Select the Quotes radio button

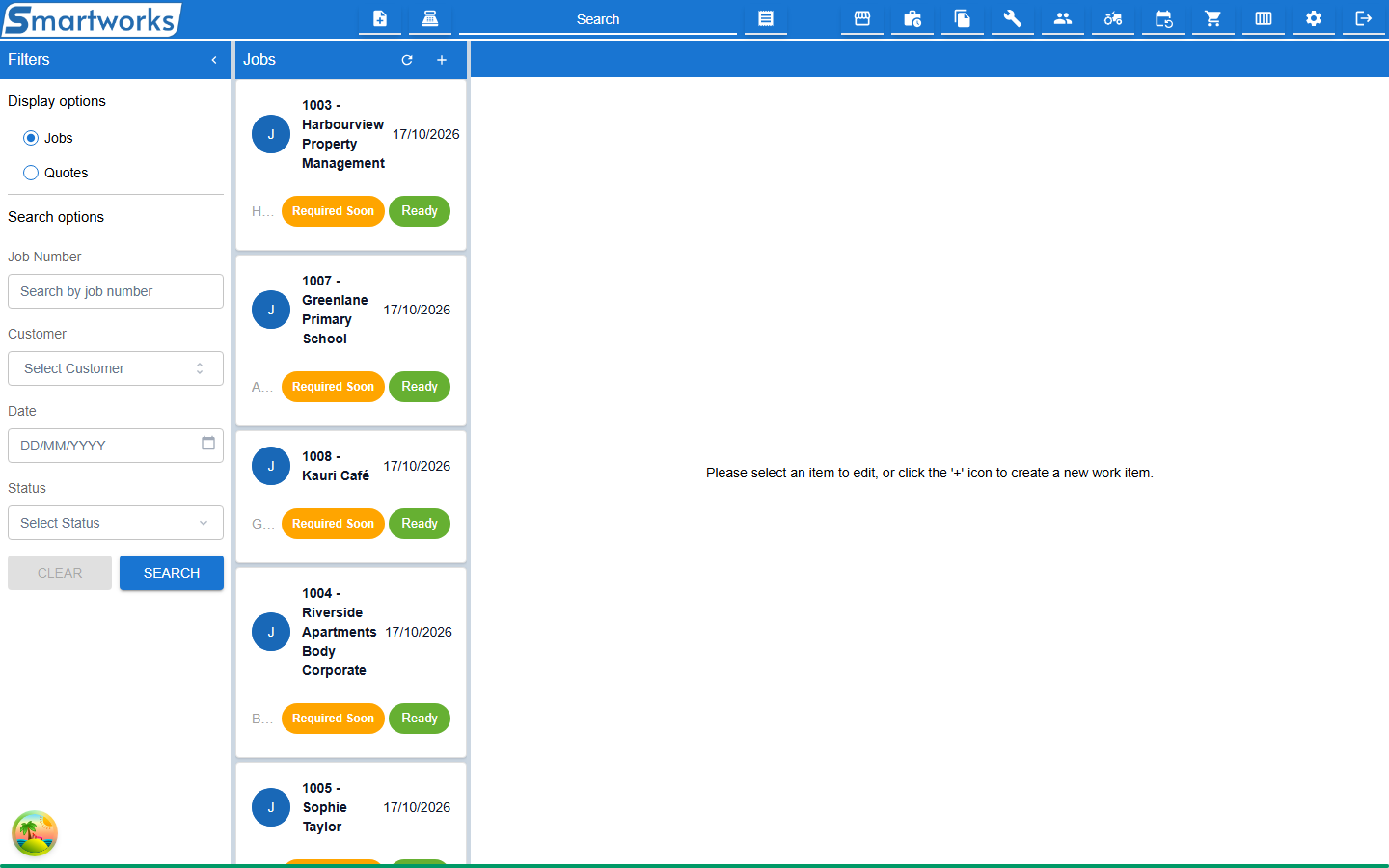31,173
